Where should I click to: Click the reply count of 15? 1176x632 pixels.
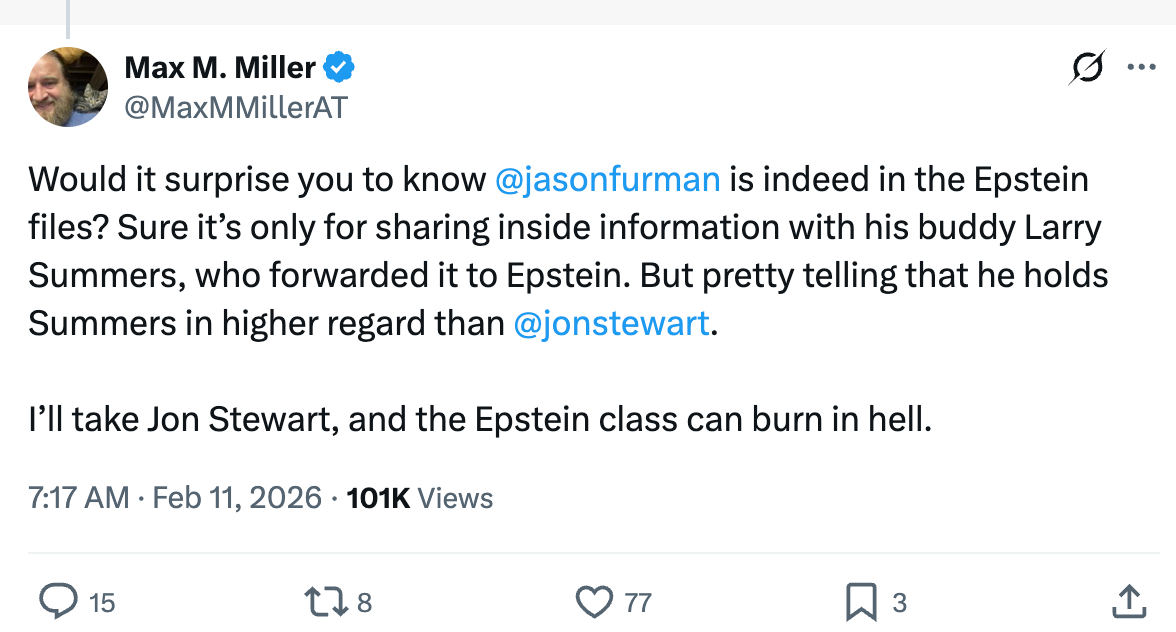[x=102, y=602]
